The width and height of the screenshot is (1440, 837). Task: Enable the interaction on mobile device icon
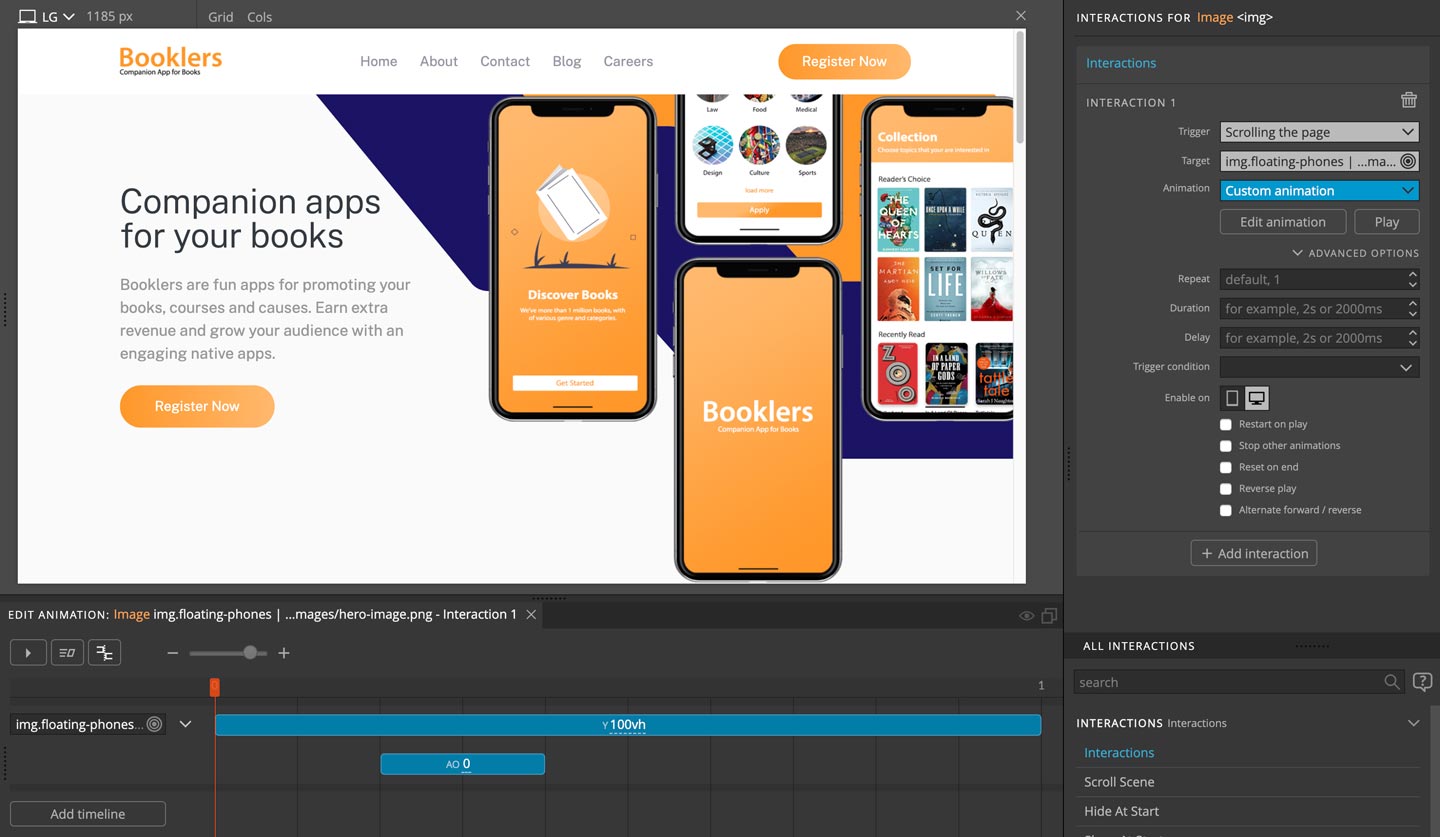coord(1232,398)
